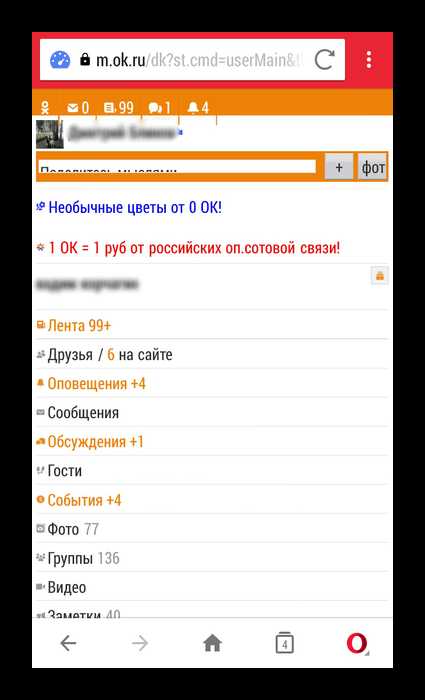Navigate back with the left arrow

point(68,643)
